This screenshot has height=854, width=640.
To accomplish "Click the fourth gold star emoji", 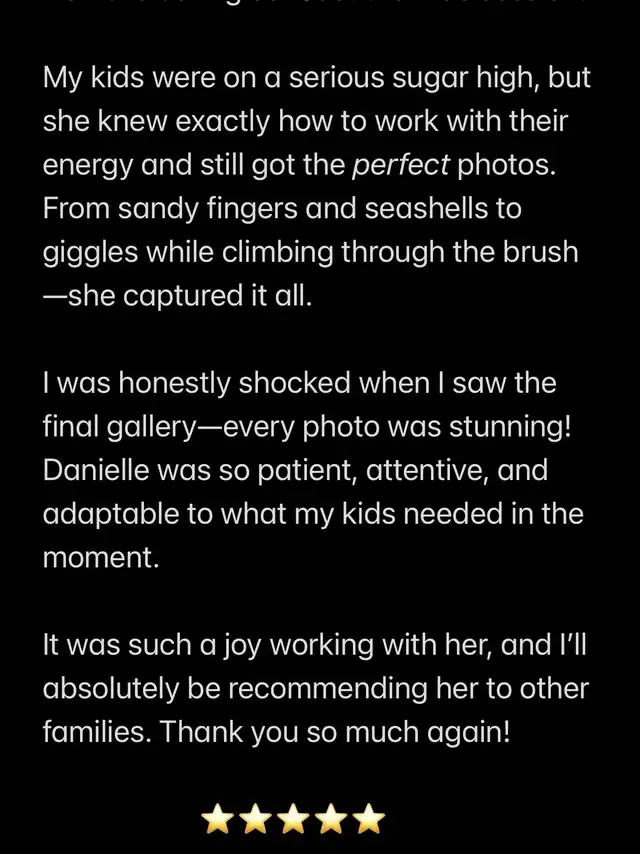I will [x=331, y=818].
